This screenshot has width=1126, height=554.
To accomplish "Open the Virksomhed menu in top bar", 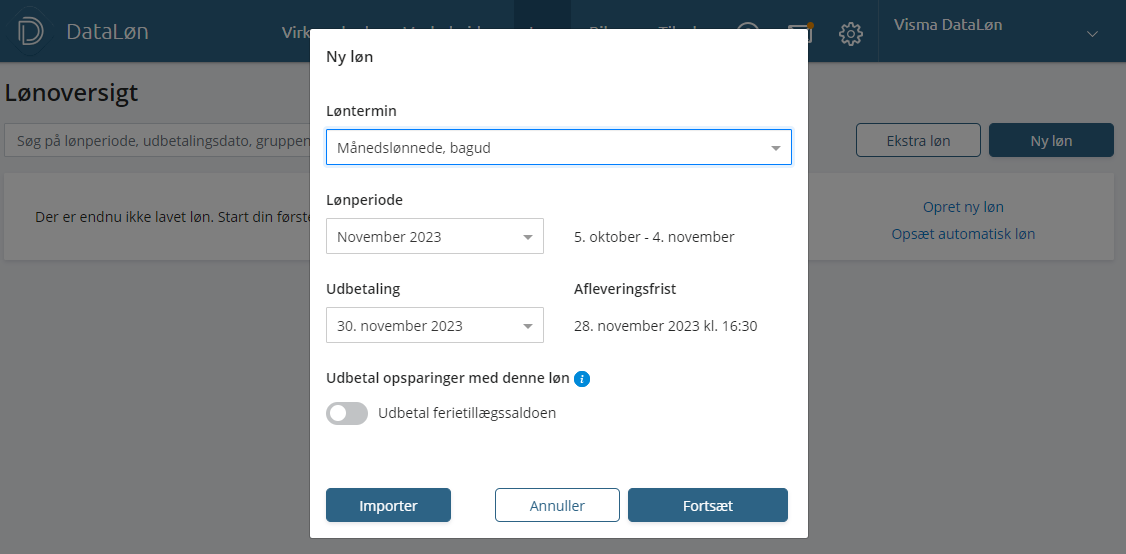I will [296, 32].
